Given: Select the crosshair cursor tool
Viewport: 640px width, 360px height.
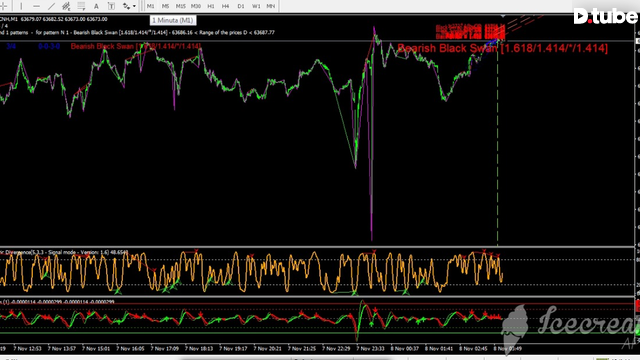Looking at the screenshot, I should coord(4,6).
